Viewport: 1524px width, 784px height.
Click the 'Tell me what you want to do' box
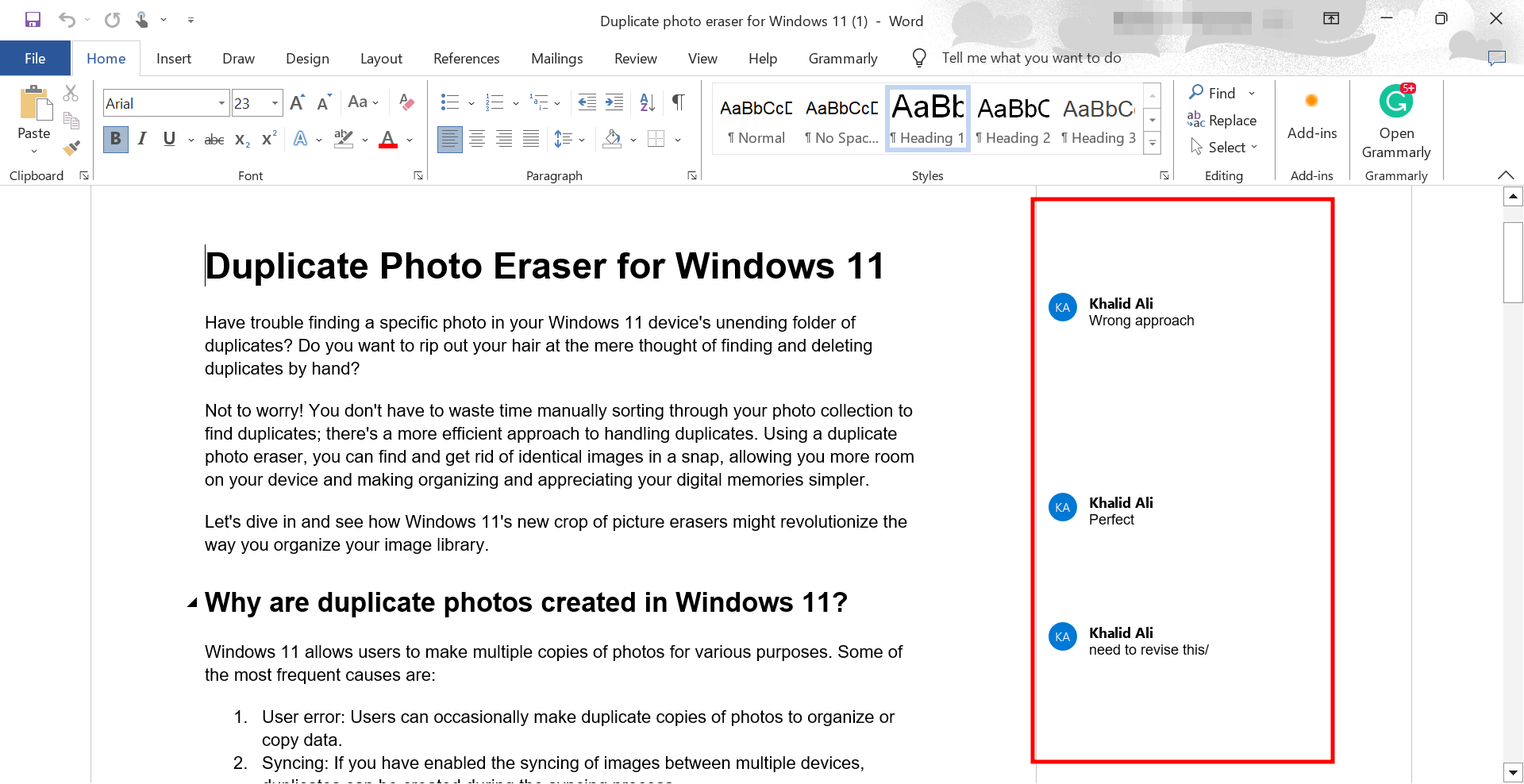point(1030,58)
